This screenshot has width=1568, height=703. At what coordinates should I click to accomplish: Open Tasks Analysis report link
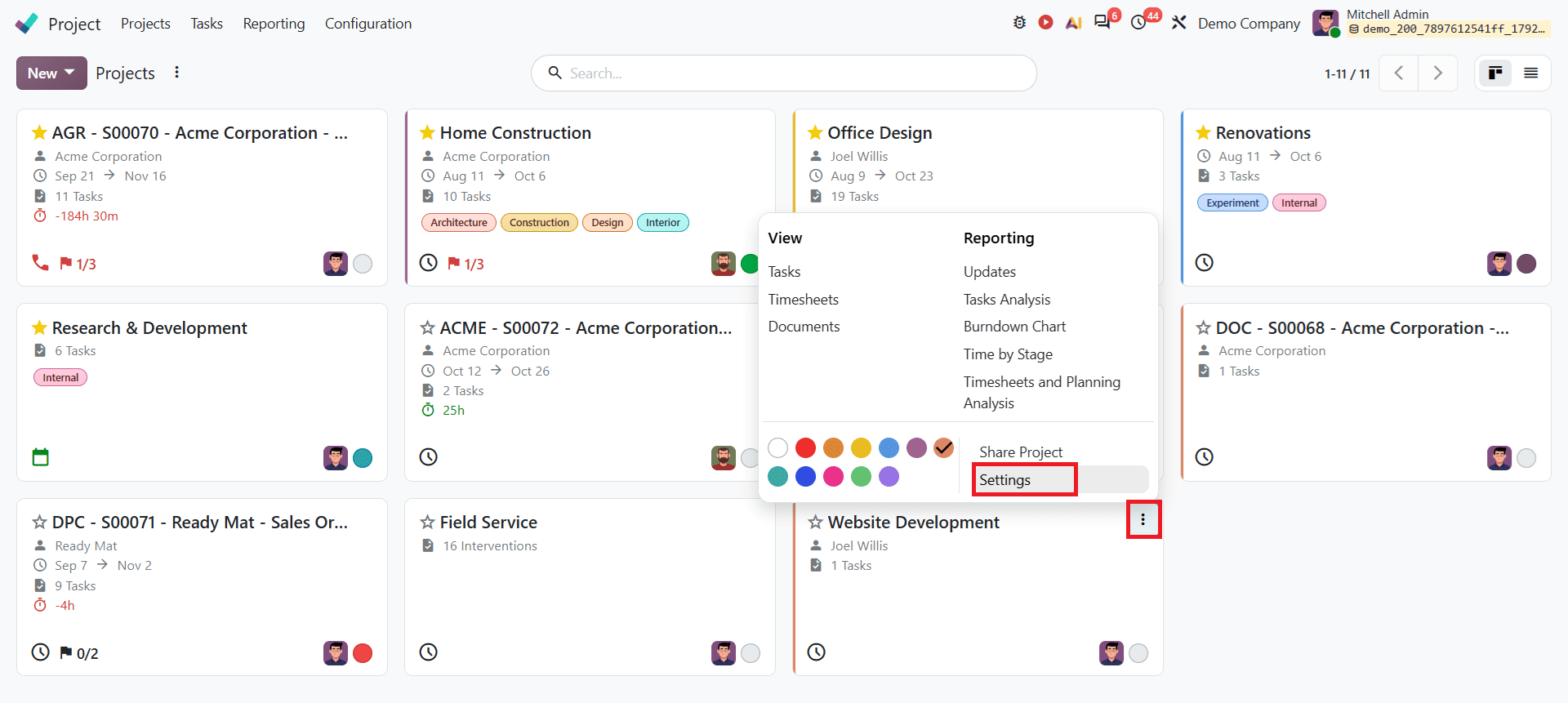(x=1007, y=300)
